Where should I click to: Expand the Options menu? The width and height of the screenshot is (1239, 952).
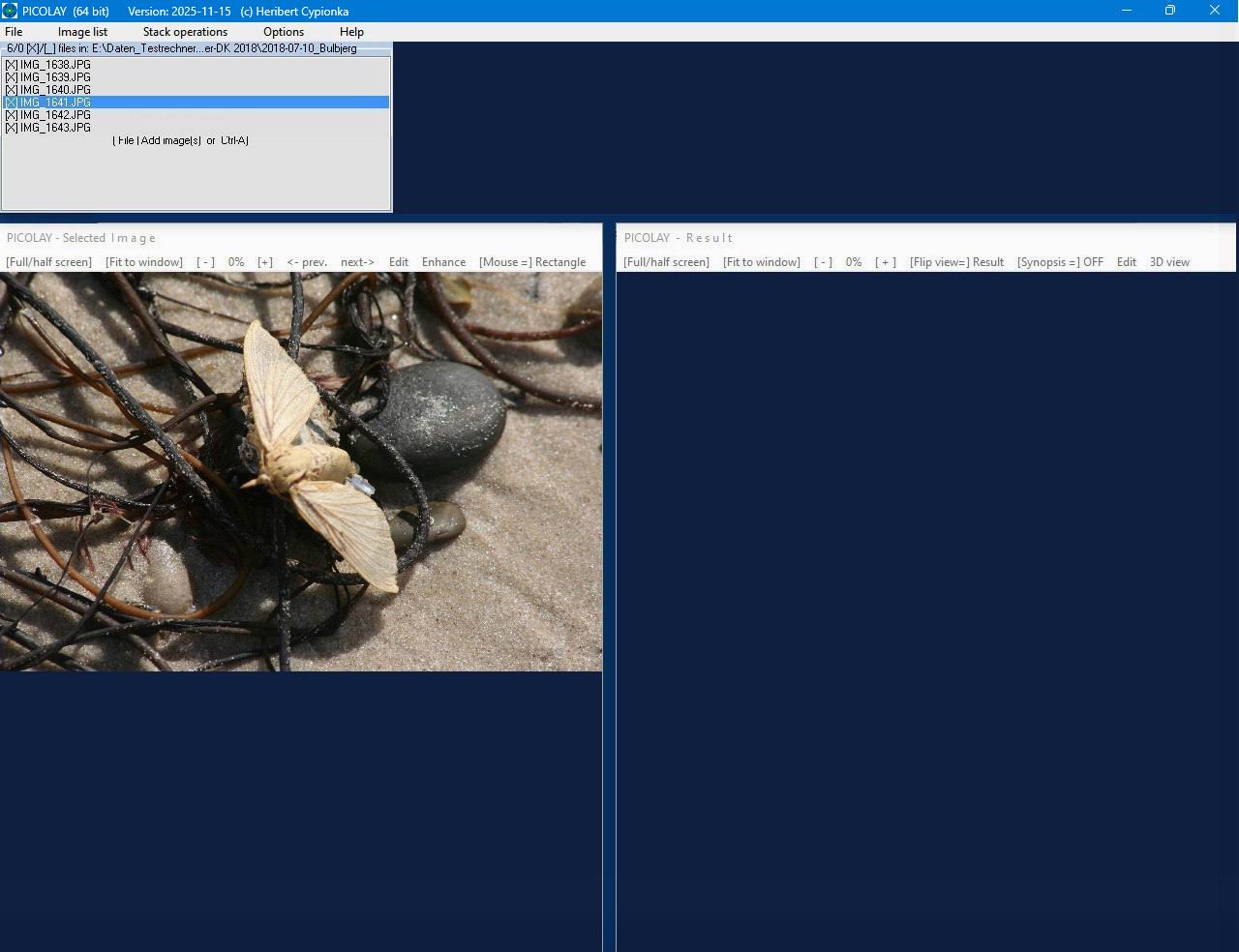[x=284, y=32]
